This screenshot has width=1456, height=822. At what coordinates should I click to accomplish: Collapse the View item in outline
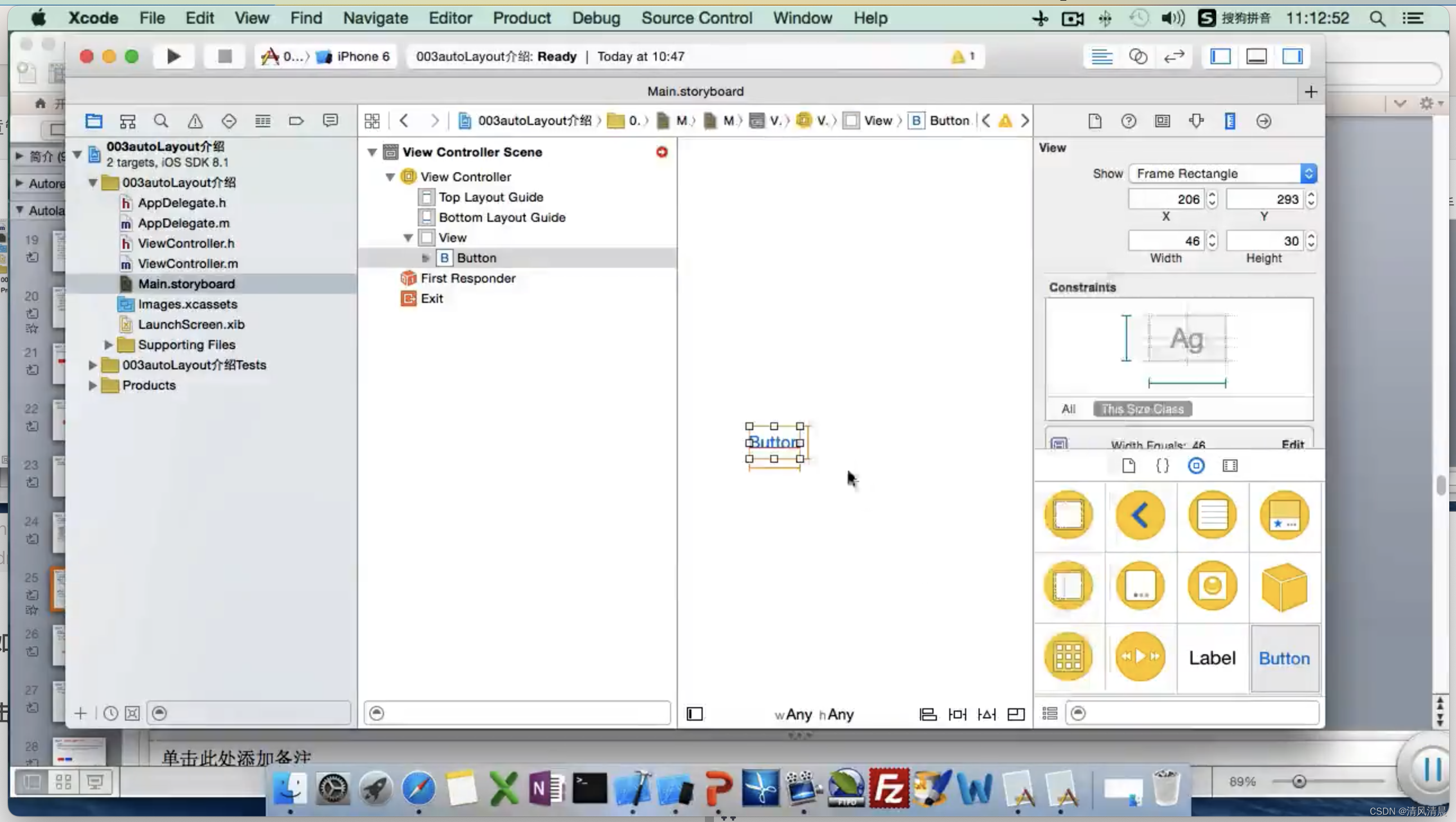click(408, 238)
